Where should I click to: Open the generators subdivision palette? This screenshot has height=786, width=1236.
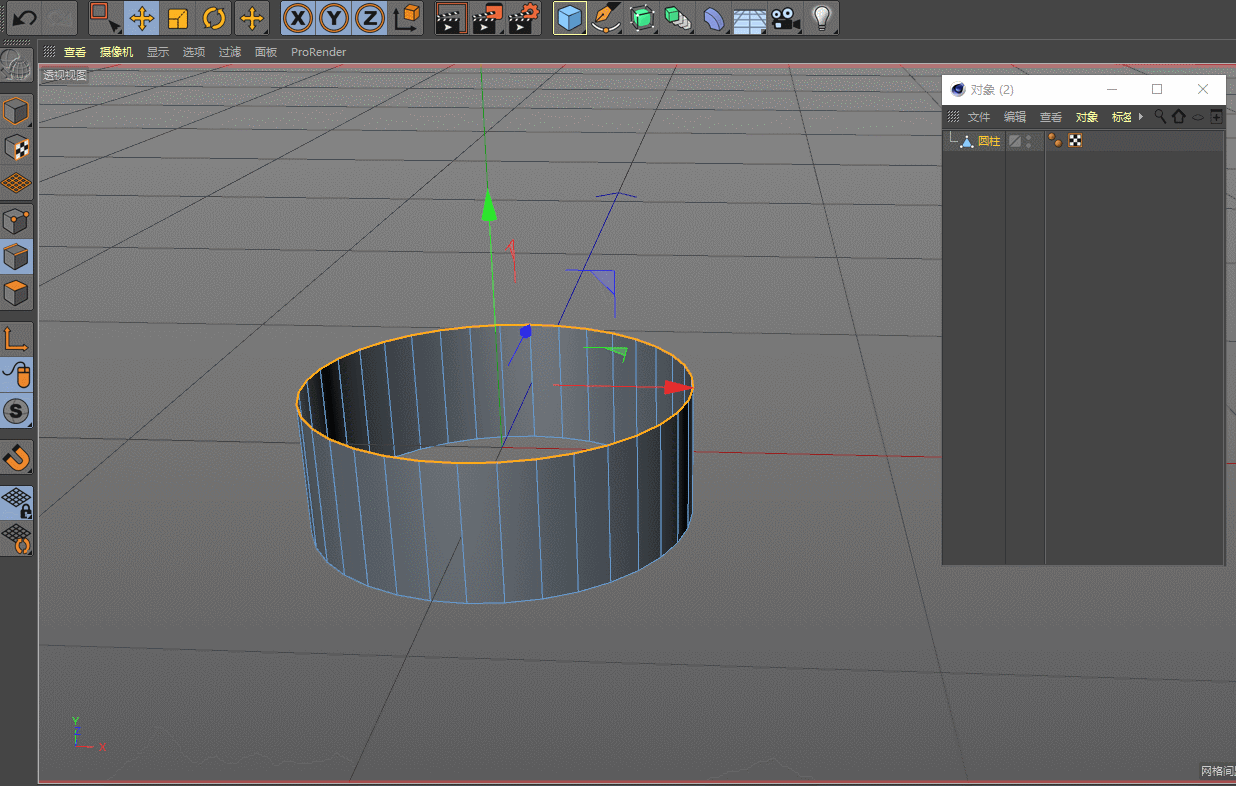(x=641, y=18)
